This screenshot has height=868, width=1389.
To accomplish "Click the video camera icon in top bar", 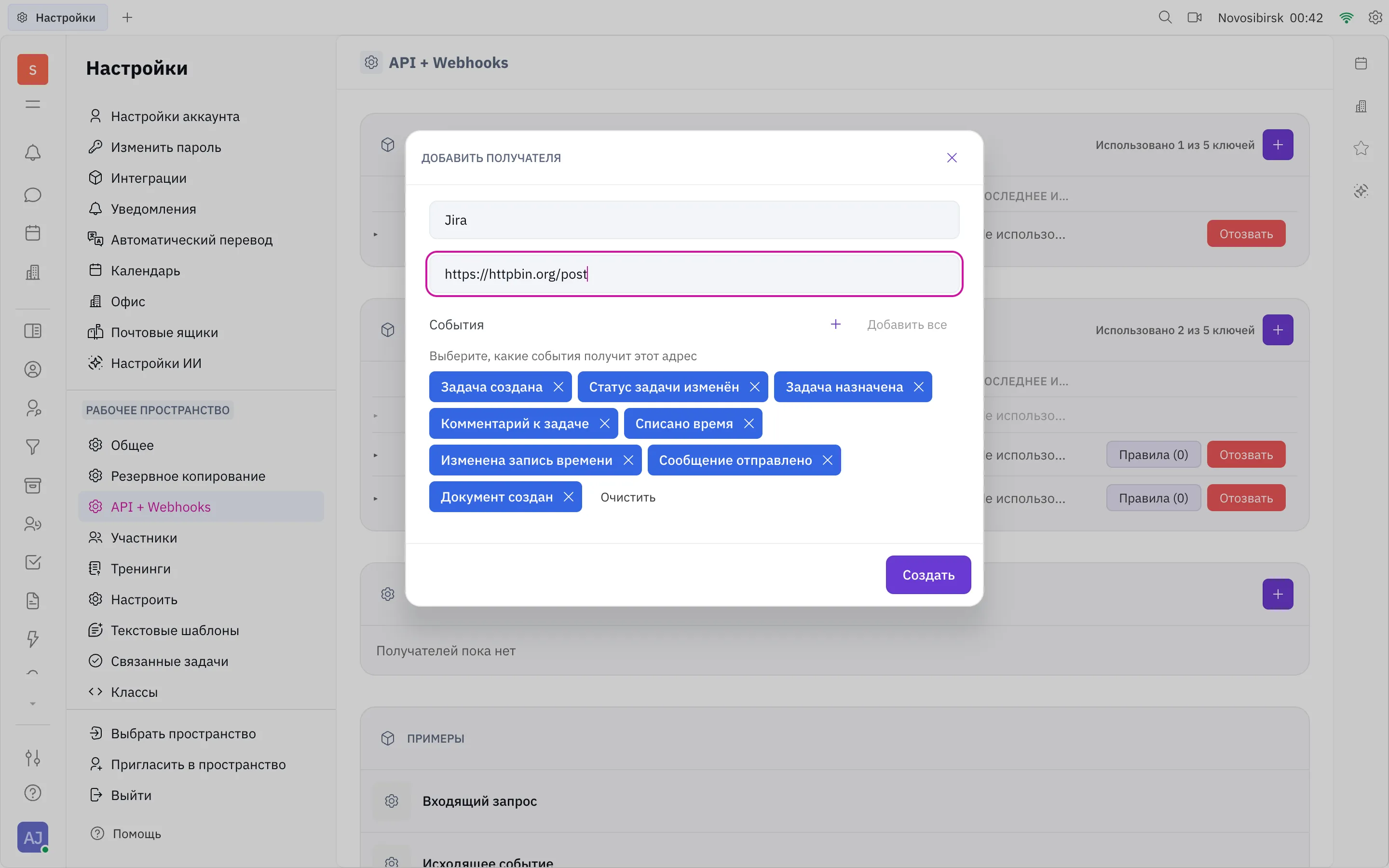I will coord(1195,17).
